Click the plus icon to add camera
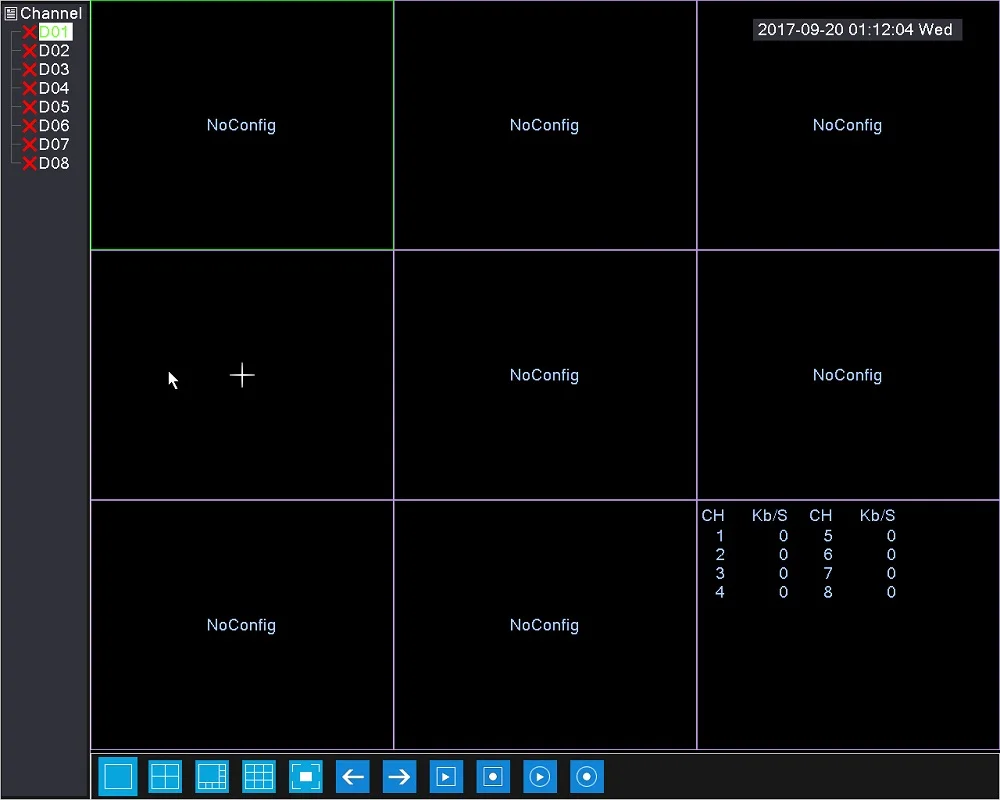Image resolution: width=1000 pixels, height=800 pixels. pos(242,375)
